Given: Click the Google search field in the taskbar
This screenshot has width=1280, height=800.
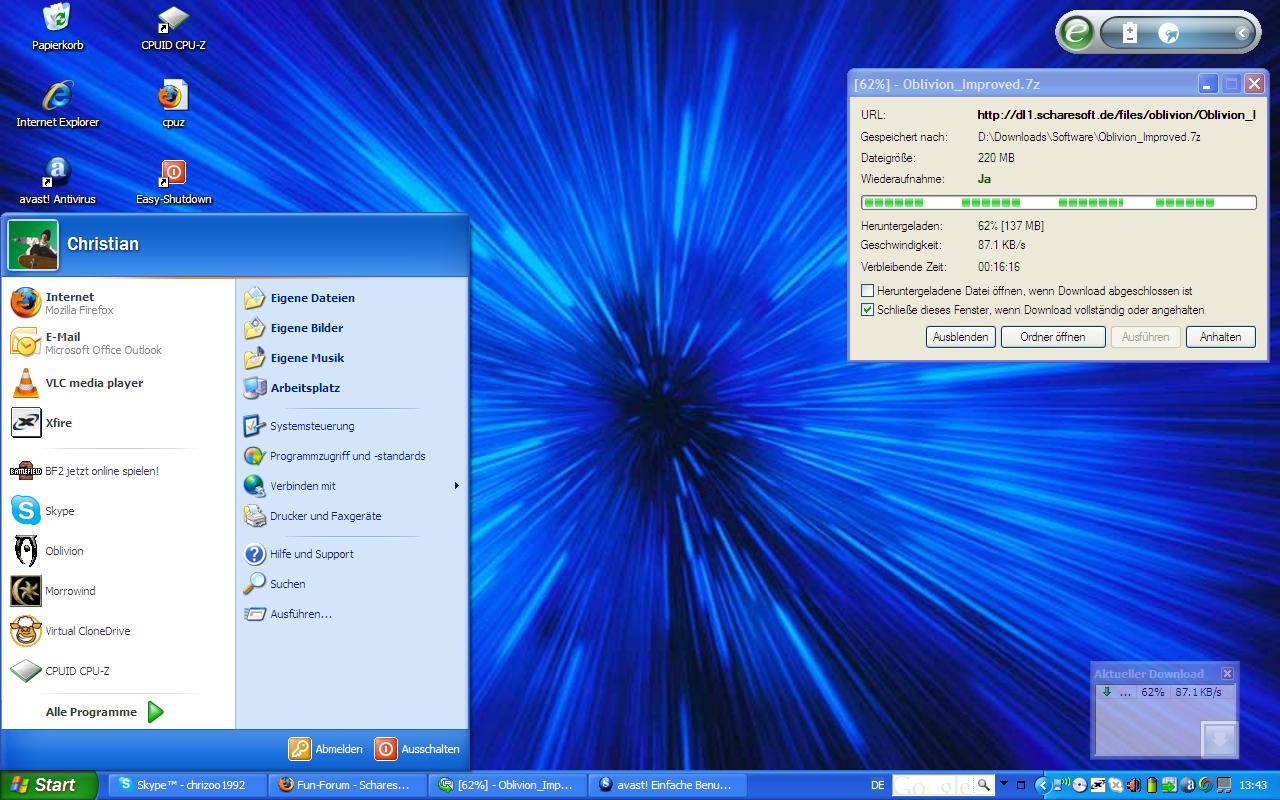Looking at the screenshot, I should (x=932, y=785).
